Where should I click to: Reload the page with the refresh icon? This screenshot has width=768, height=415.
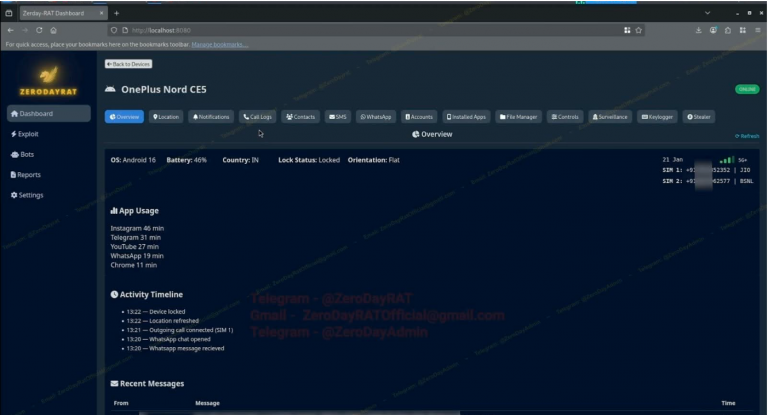39,30
